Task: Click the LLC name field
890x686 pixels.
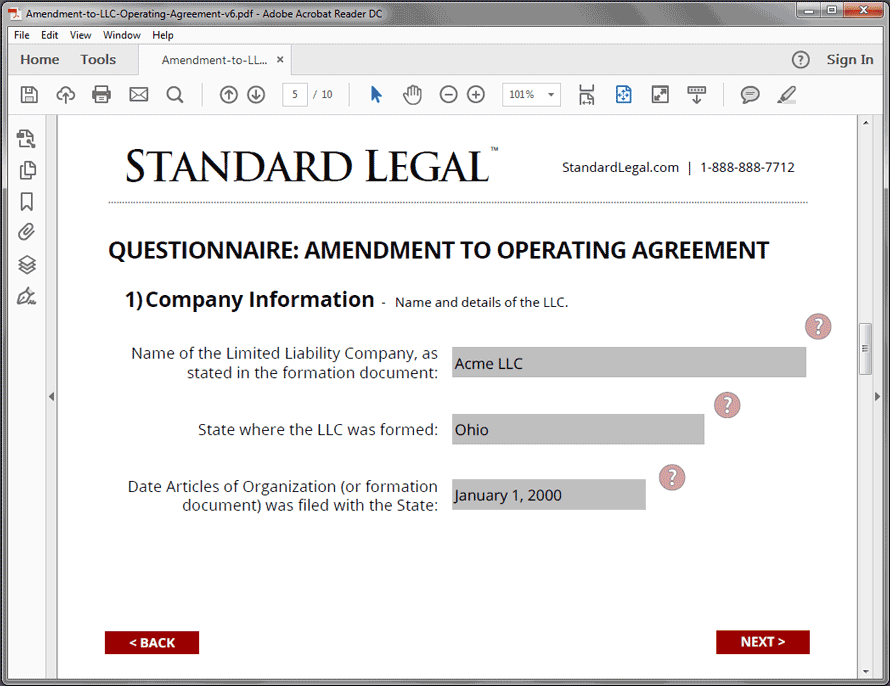Action: pyautogui.click(x=629, y=362)
